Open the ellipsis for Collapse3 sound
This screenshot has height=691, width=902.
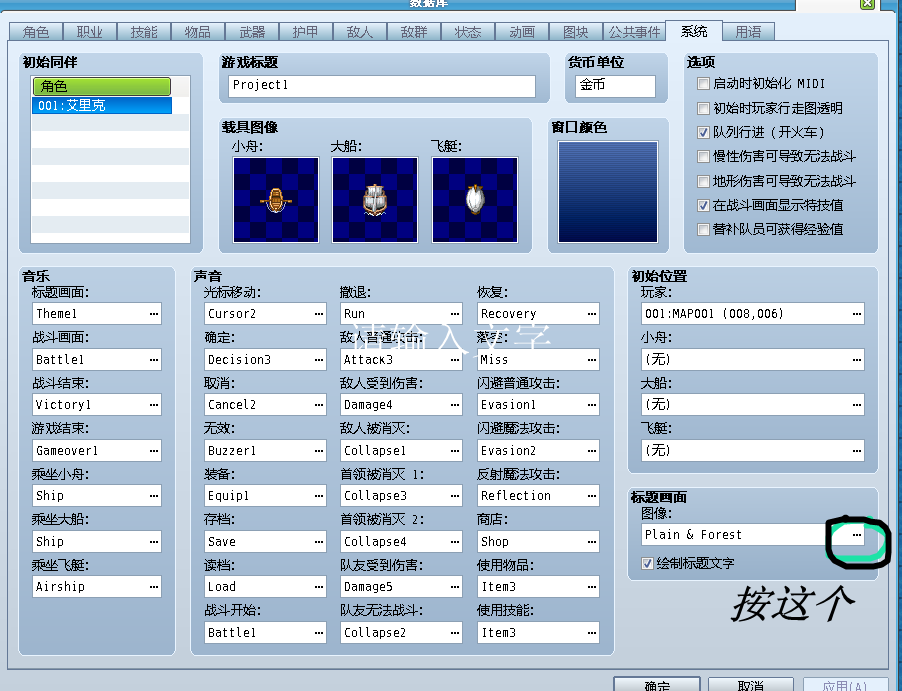(x=455, y=495)
